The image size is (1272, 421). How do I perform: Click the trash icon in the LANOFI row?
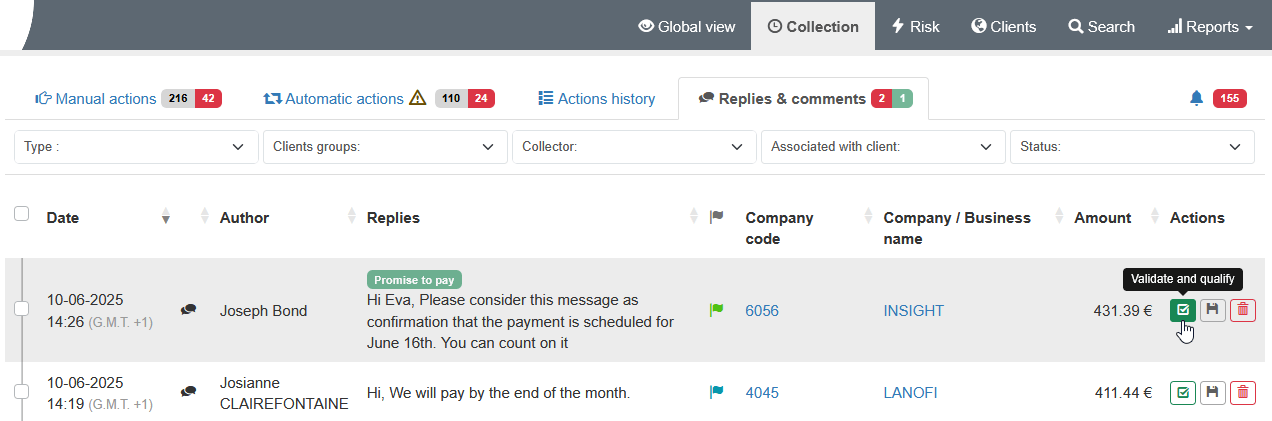[x=1242, y=393]
